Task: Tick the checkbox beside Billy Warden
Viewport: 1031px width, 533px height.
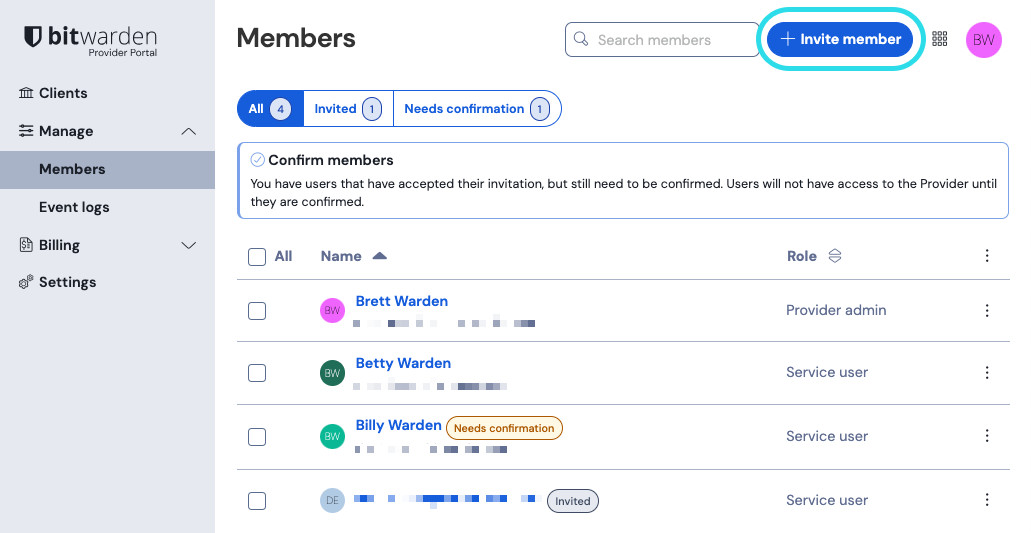Action: click(x=257, y=436)
